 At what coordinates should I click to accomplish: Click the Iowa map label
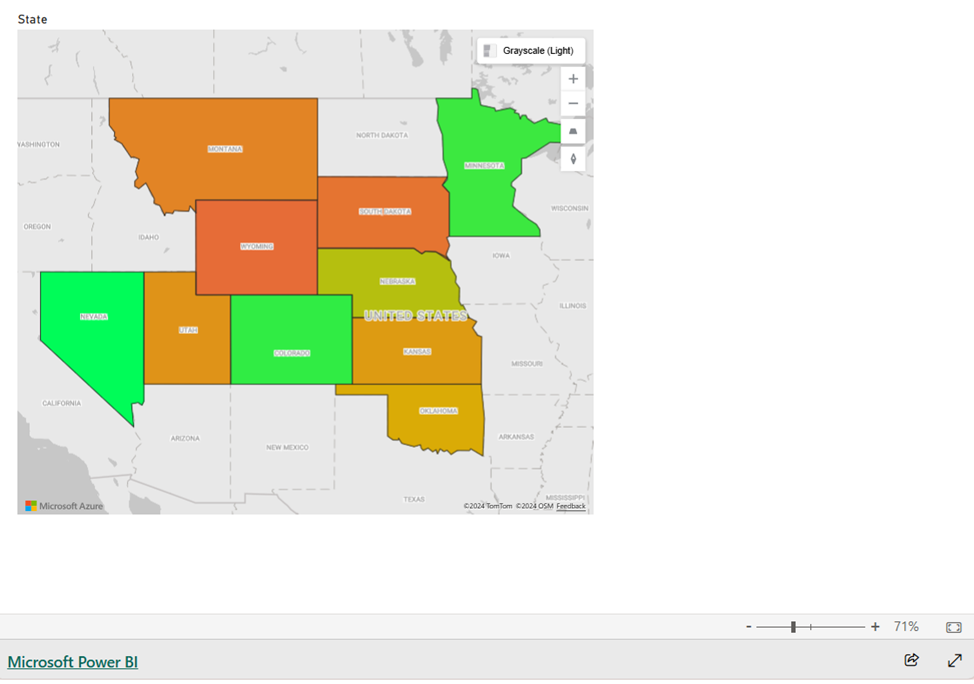[x=501, y=255]
